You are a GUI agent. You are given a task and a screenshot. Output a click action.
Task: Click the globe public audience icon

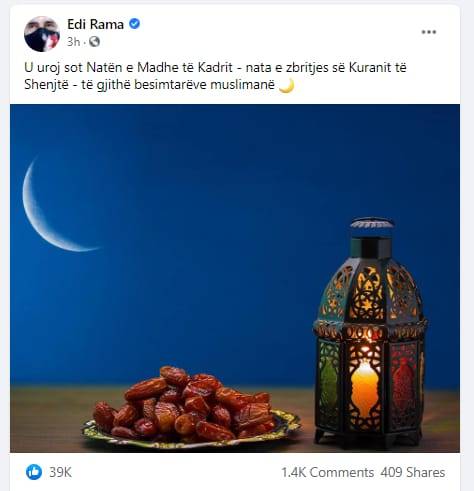[94, 42]
